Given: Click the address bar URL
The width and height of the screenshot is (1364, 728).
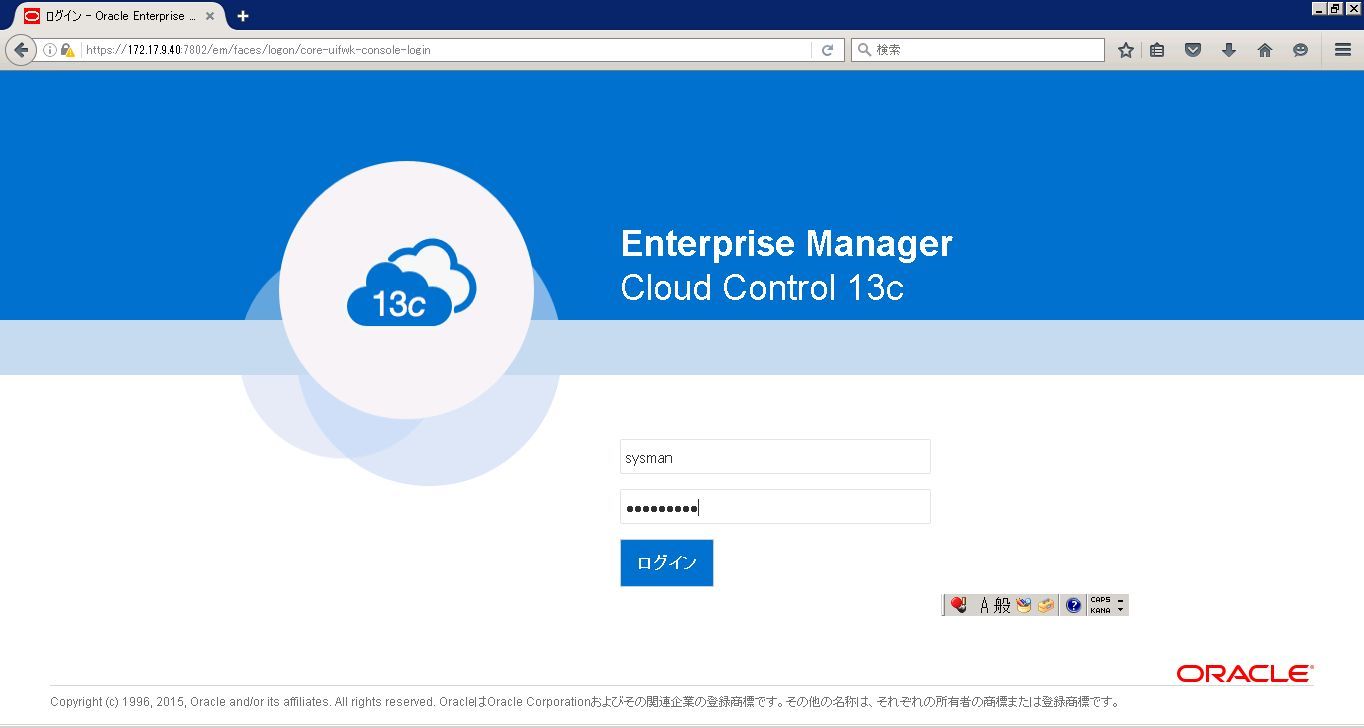Looking at the screenshot, I should [445, 50].
